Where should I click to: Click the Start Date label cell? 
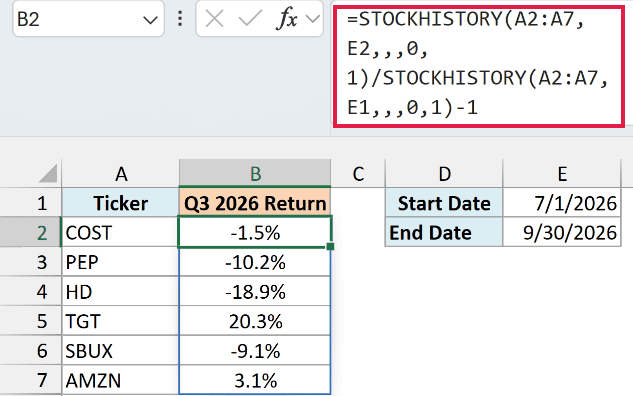click(x=444, y=202)
